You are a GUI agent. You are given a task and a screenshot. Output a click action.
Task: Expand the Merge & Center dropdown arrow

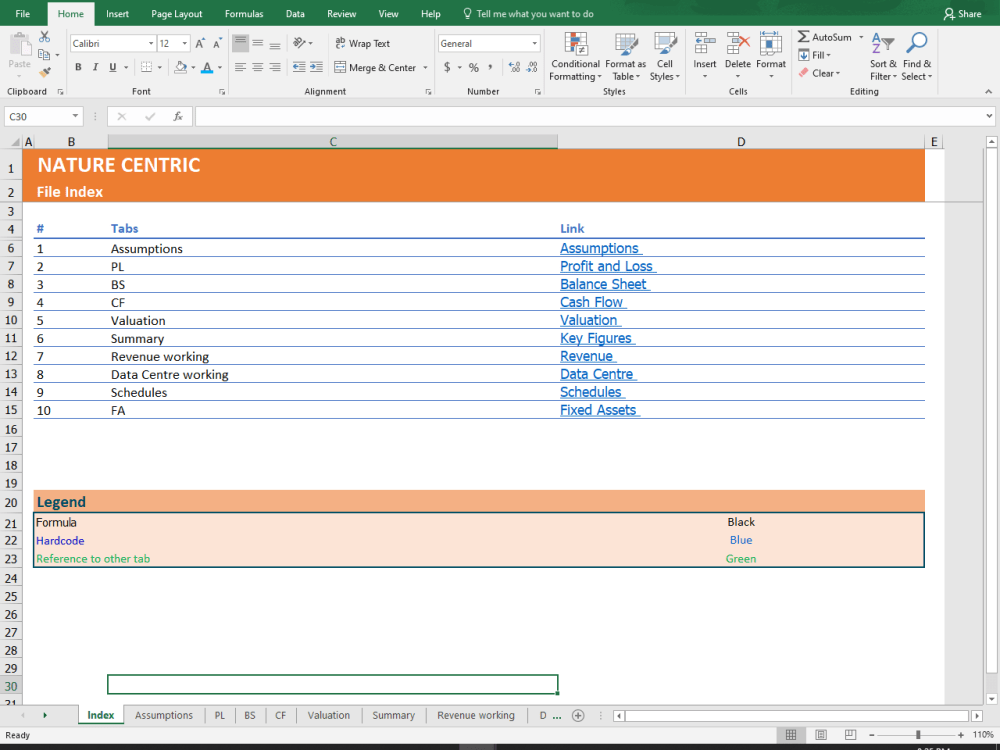coord(425,67)
